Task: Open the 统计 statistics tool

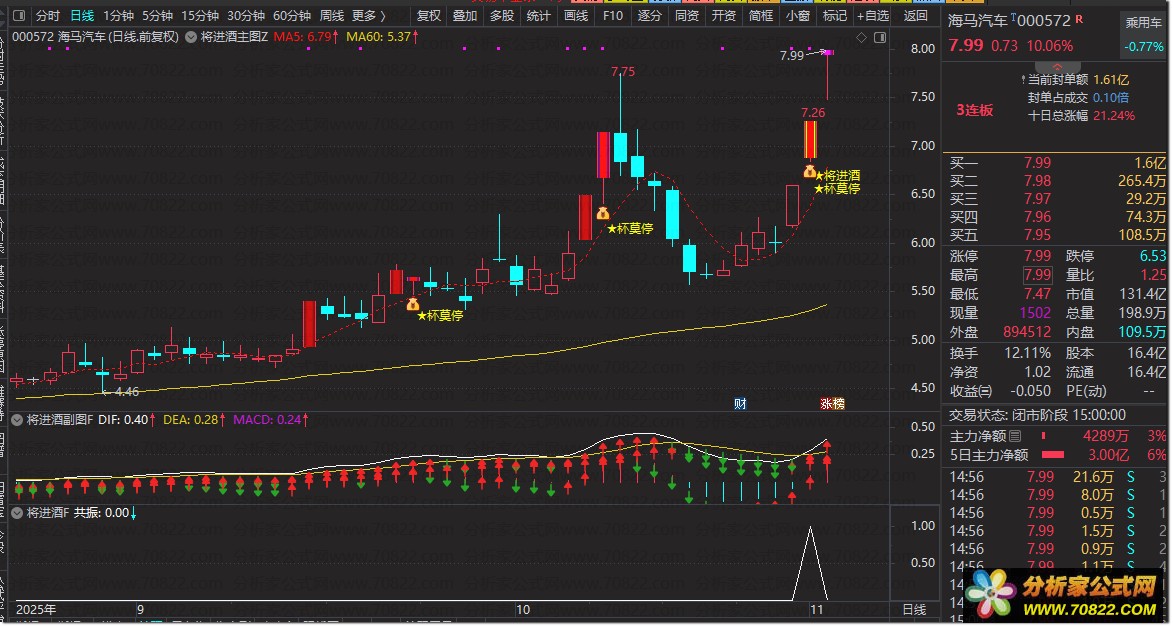Action: (x=538, y=16)
